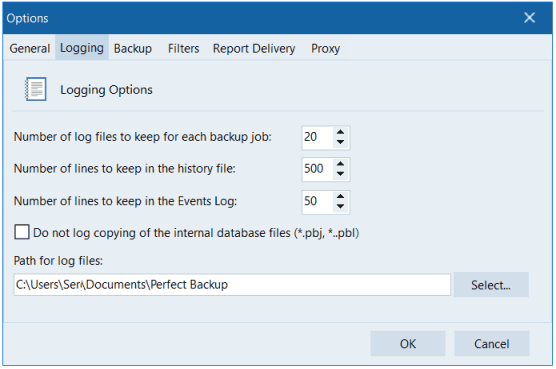The height and width of the screenshot is (369, 556).
Task: Decrease the log files per backup job count
Action: (340, 142)
